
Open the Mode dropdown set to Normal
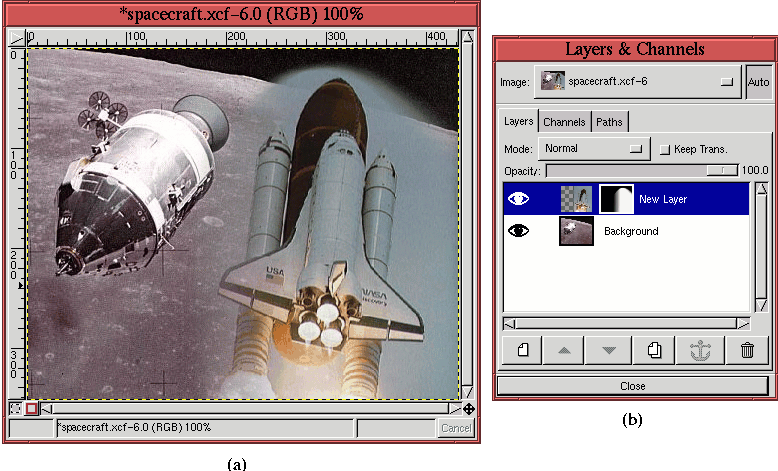click(x=593, y=149)
